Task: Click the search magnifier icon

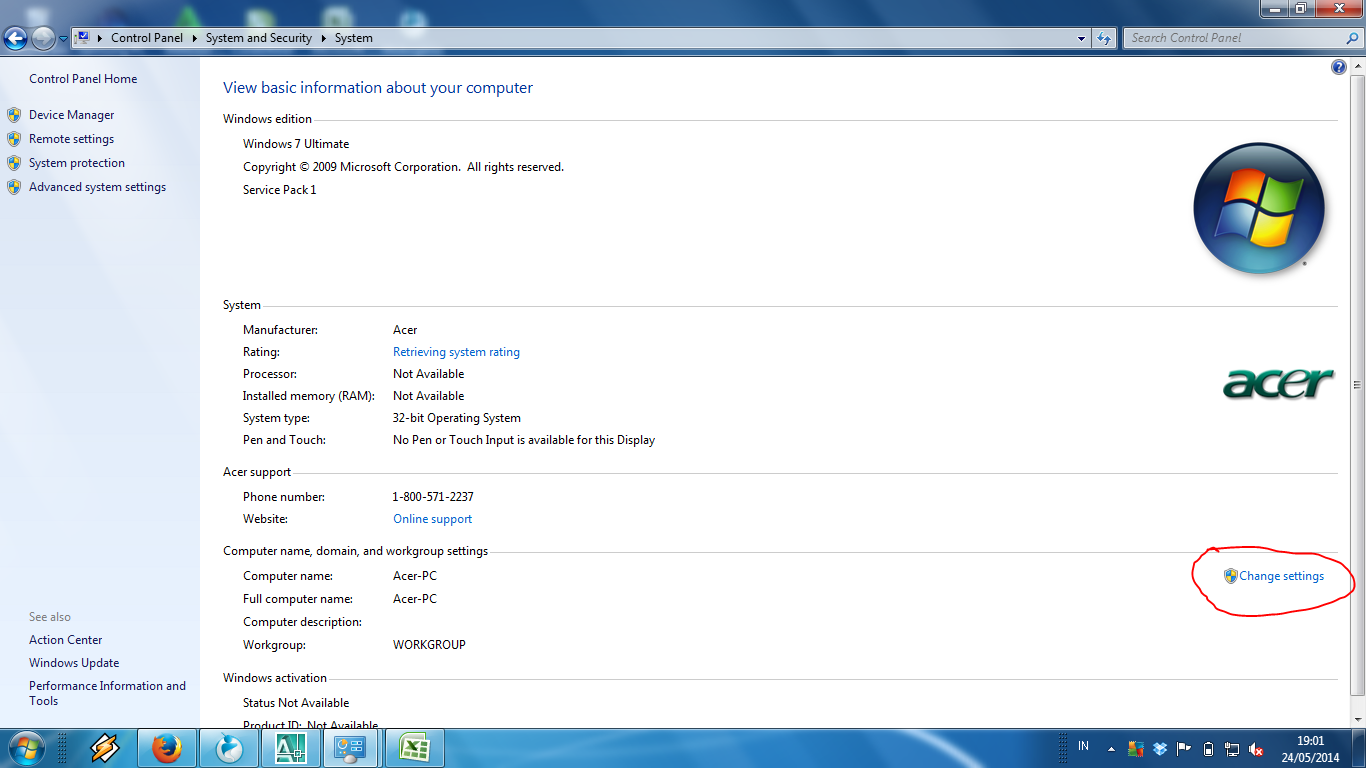Action: [x=1352, y=38]
